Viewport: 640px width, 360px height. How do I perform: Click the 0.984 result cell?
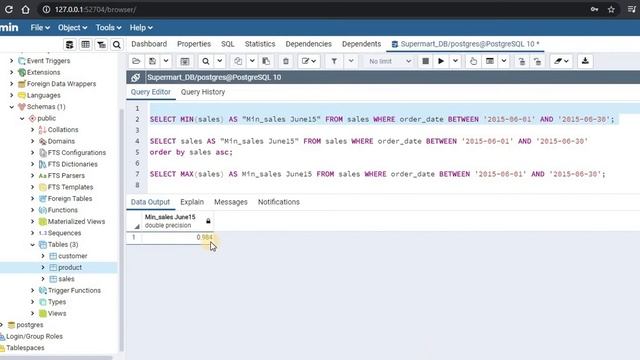[178, 237]
